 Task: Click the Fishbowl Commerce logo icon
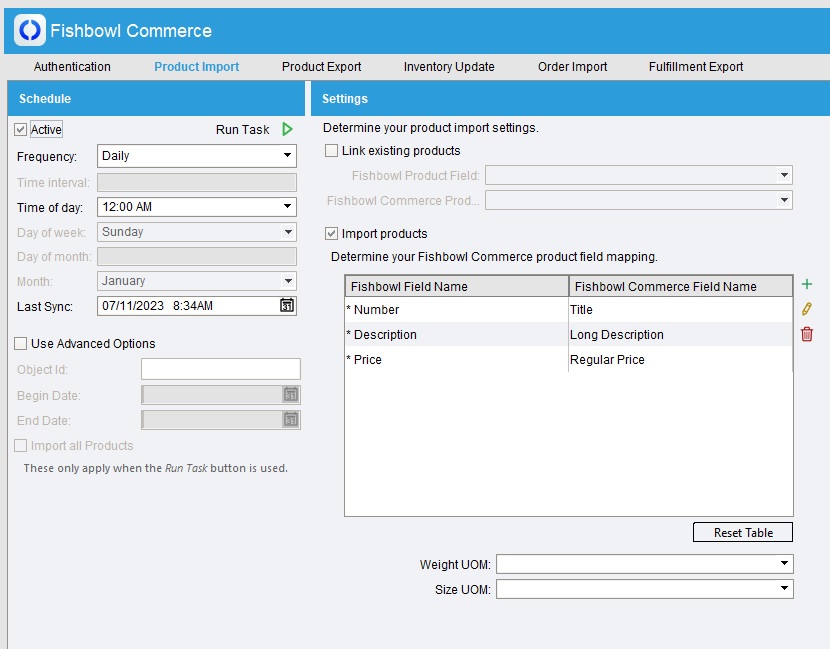click(x=30, y=30)
